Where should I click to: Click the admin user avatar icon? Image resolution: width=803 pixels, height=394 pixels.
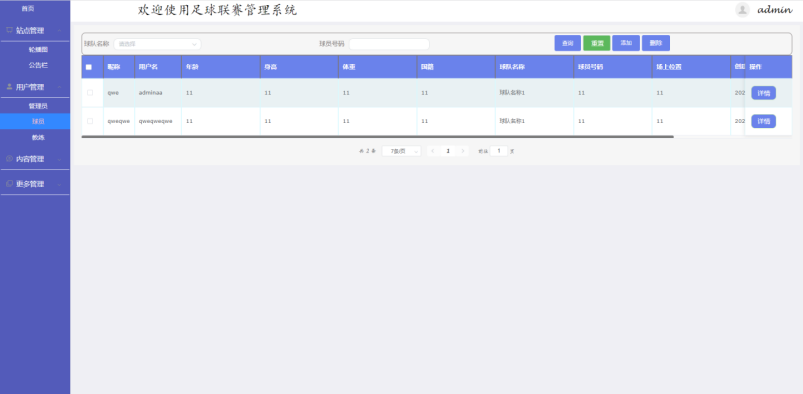742,10
